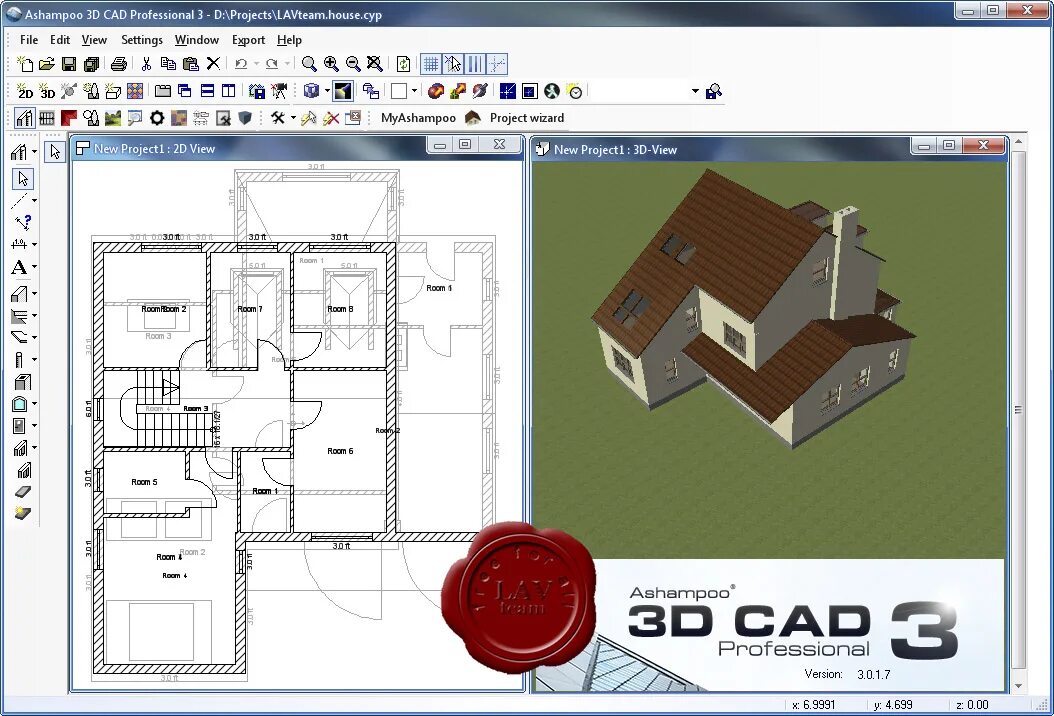Image resolution: width=1054 pixels, height=716 pixels.
Task: Toggle the raytrace light beam view button
Action: [343, 91]
